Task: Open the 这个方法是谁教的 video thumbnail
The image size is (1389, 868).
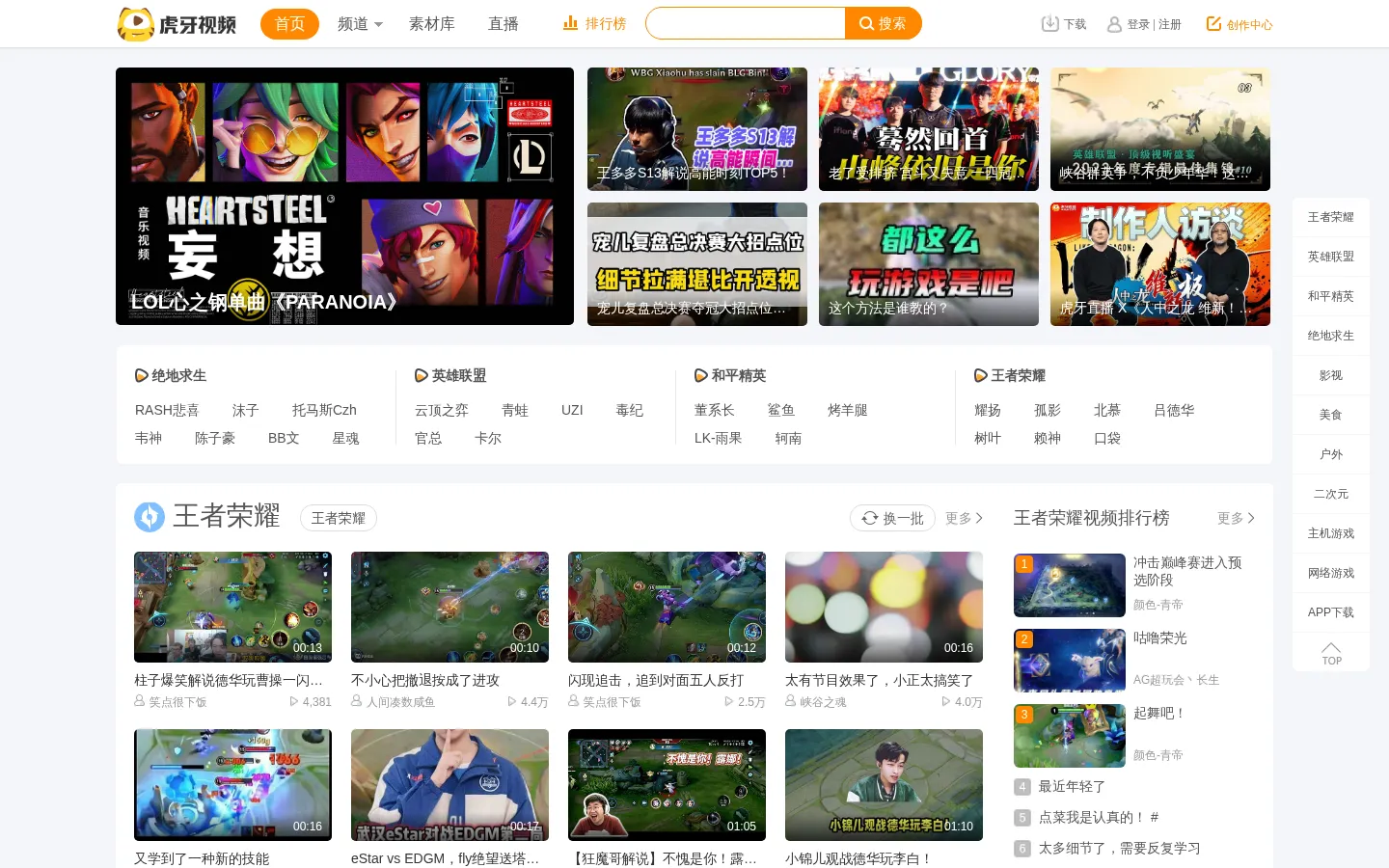Action: 929,264
